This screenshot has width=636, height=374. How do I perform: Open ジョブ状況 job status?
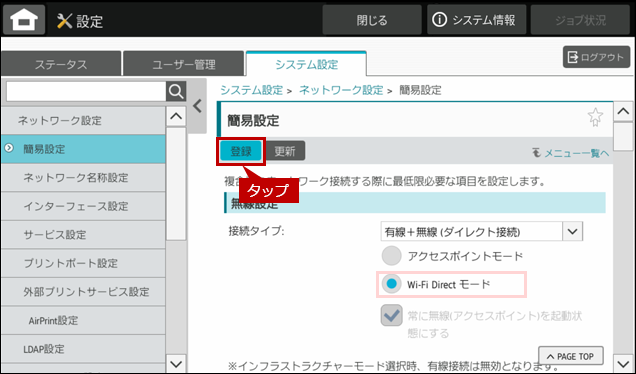point(580,20)
